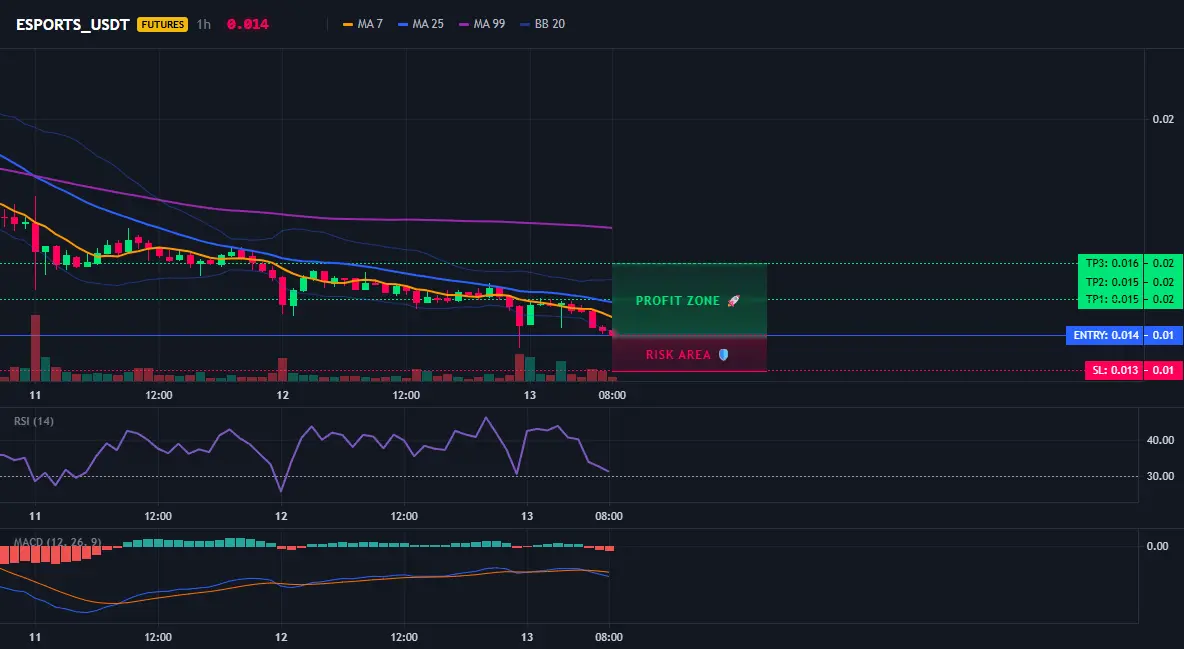Viewport: 1184px width, 649px height.
Task: Click the TP2: 0.015 price label
Action: tap(1112, 282)
